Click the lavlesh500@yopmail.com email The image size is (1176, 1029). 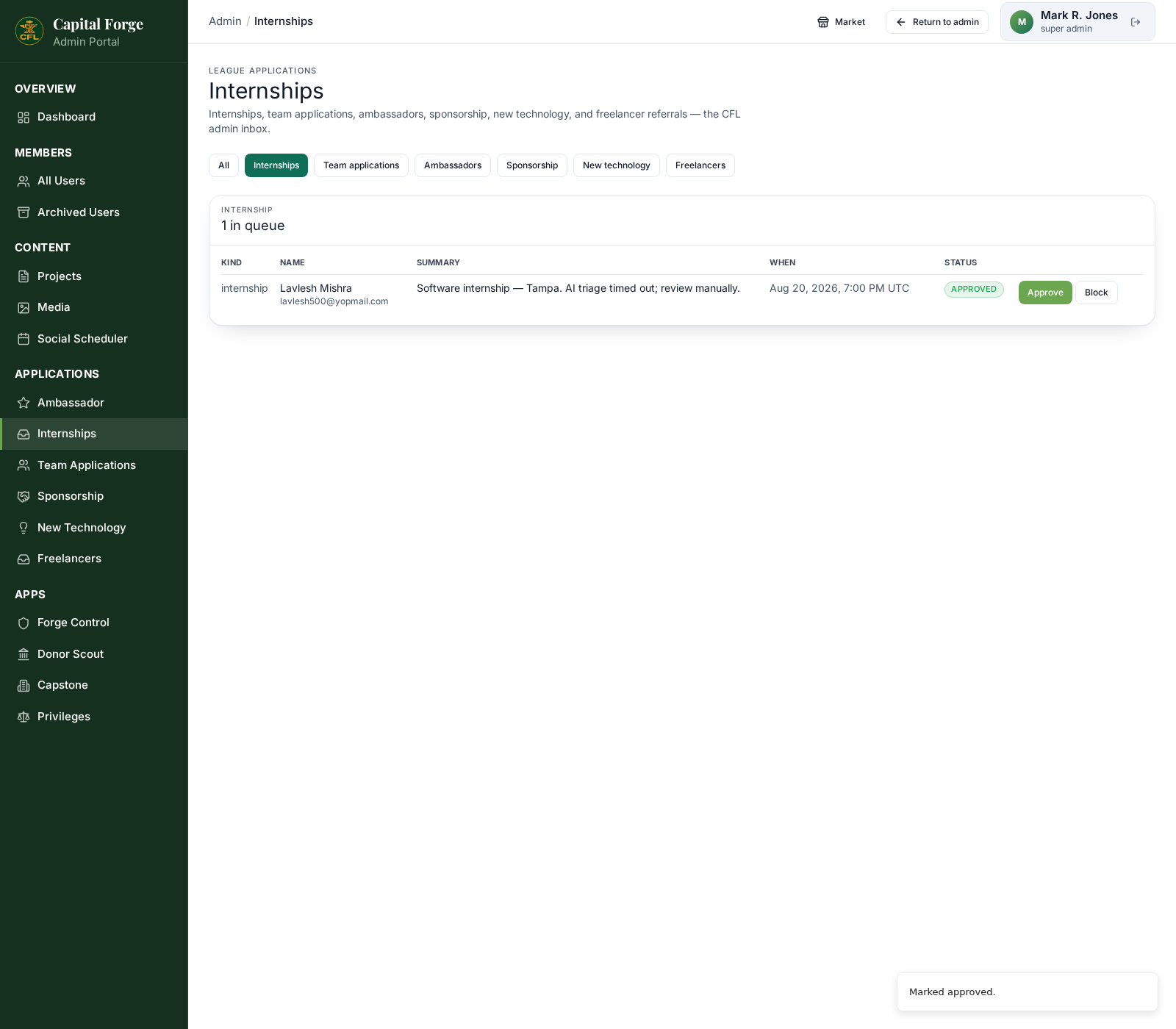point(334,301)
